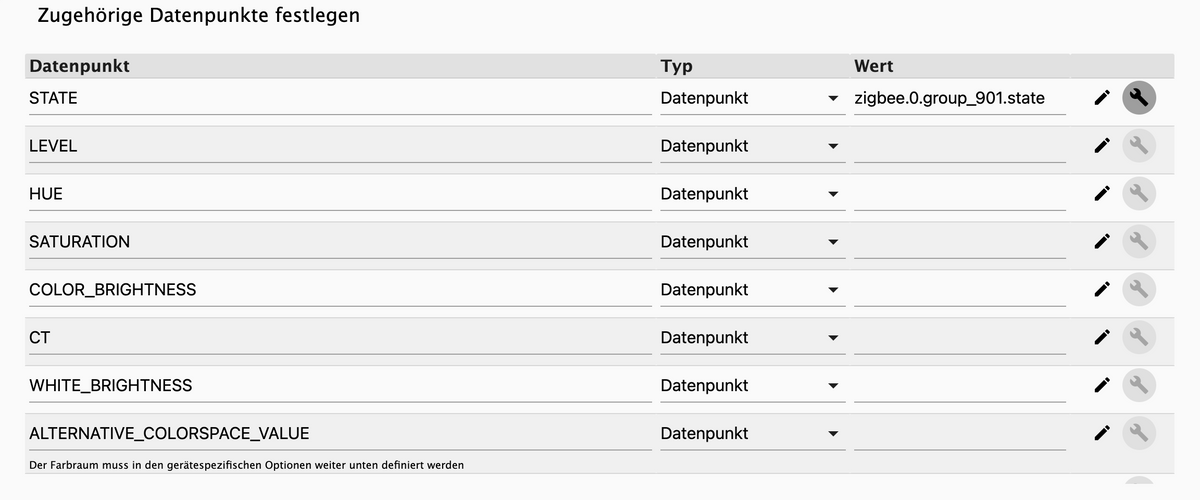
Task: Click the pencil edit icon for CT
Action: coord(1102,338)
